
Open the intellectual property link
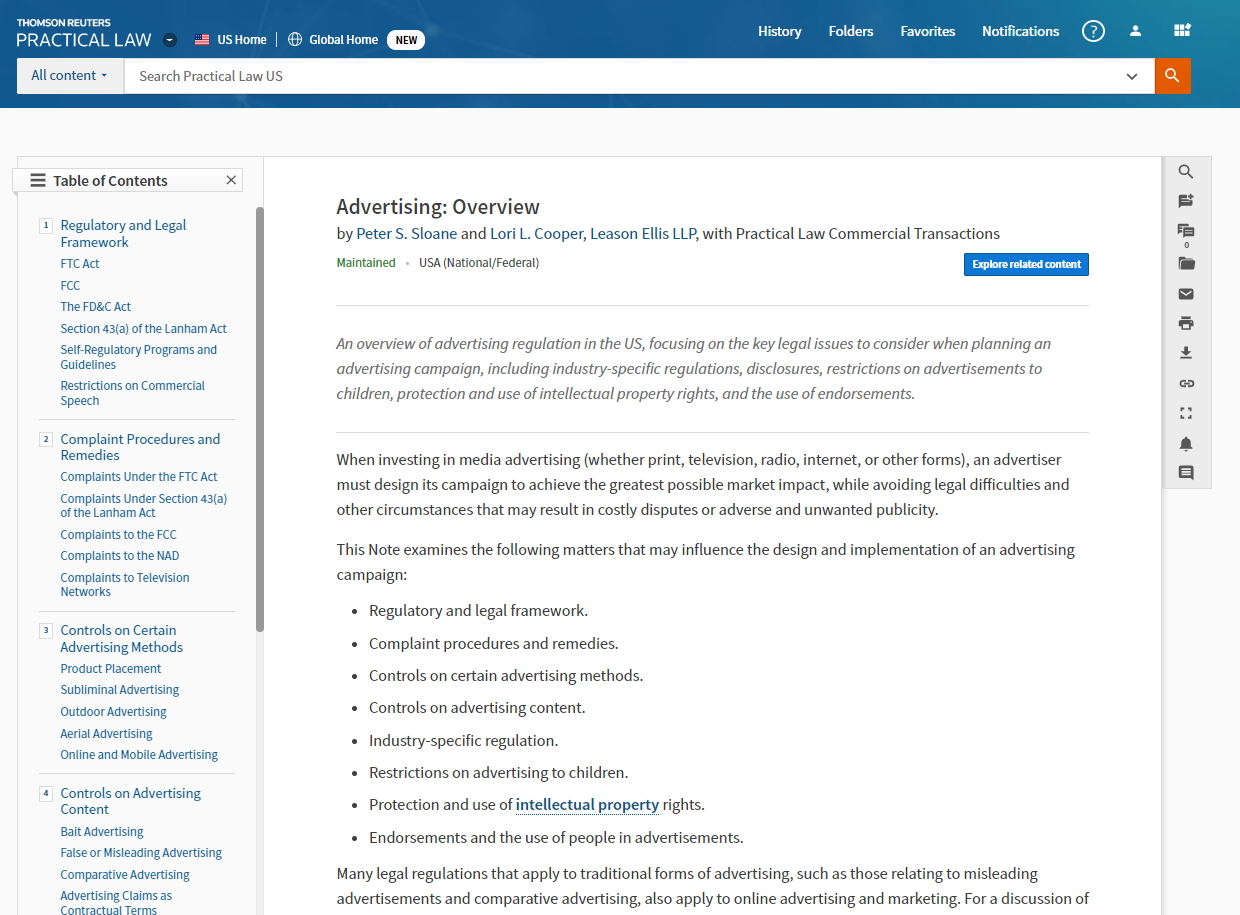[x=587, y=804]
